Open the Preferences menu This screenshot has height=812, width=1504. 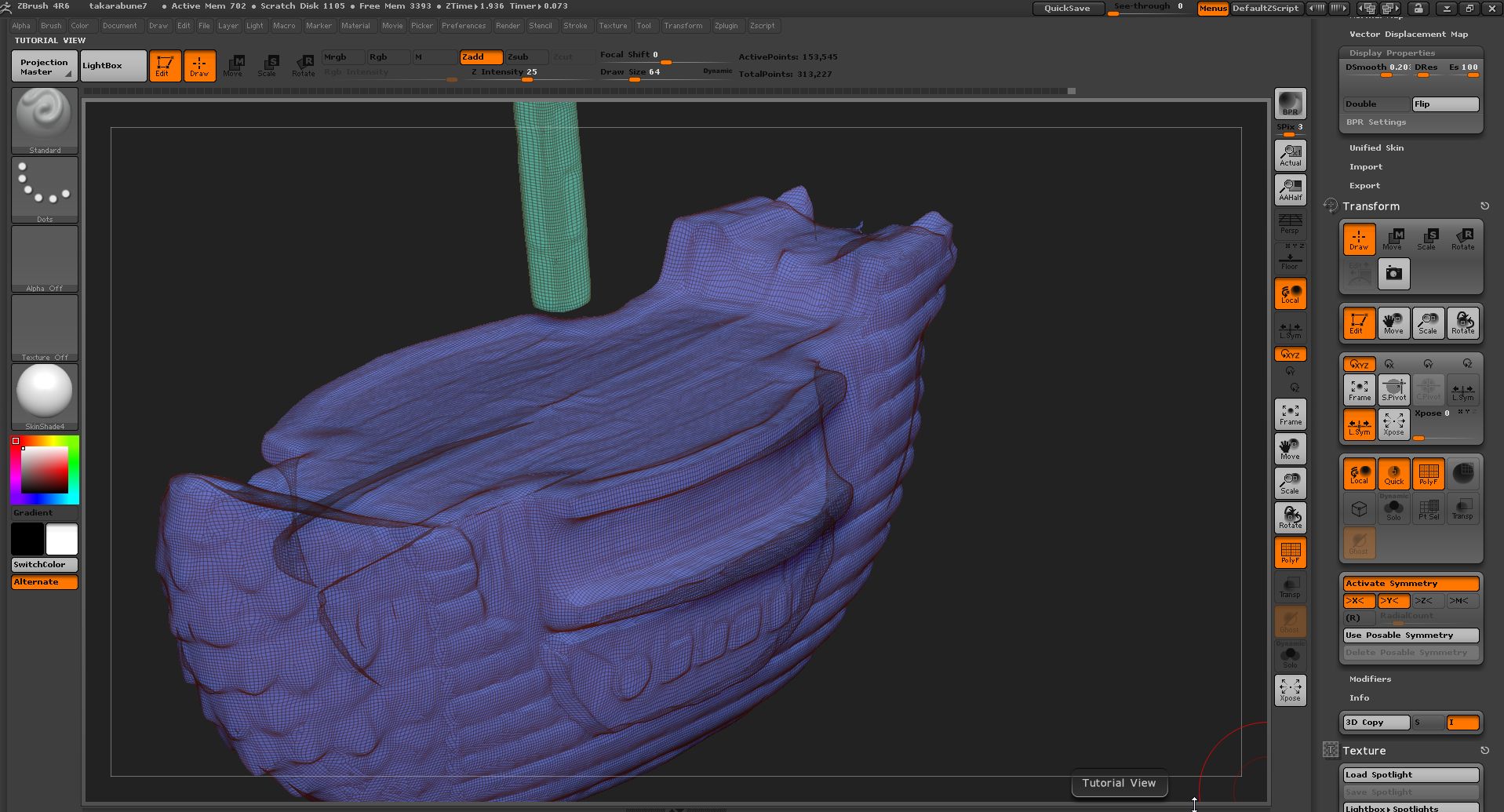coord(464,25)
